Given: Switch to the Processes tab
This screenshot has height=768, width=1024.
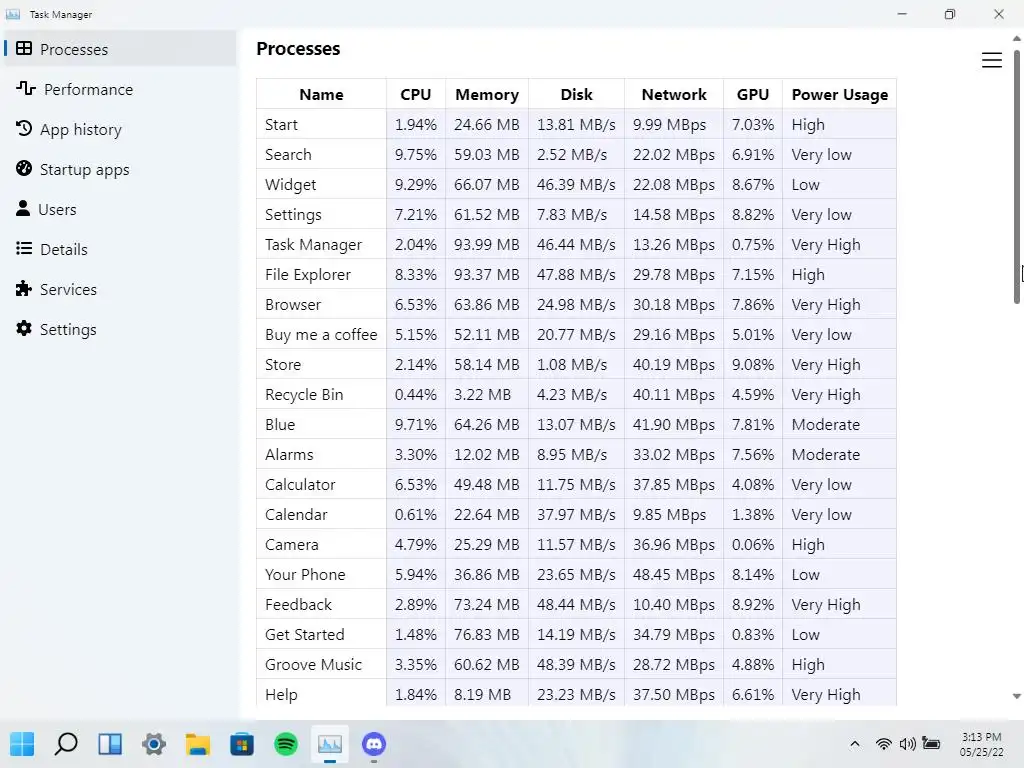Looking at the screenshot, I should point(74,49).
